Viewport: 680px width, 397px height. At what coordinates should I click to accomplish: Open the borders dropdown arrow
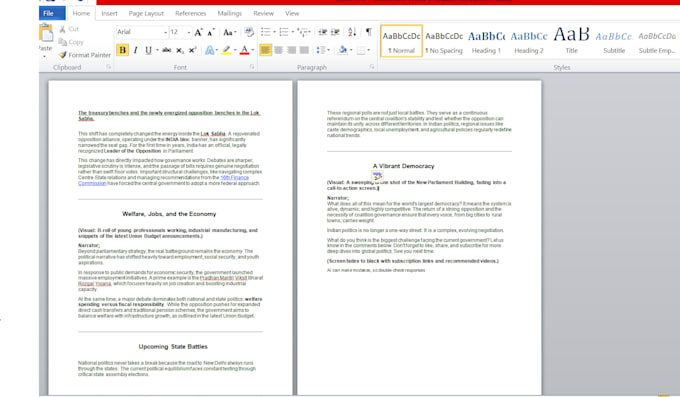click(x=369, y=50)
